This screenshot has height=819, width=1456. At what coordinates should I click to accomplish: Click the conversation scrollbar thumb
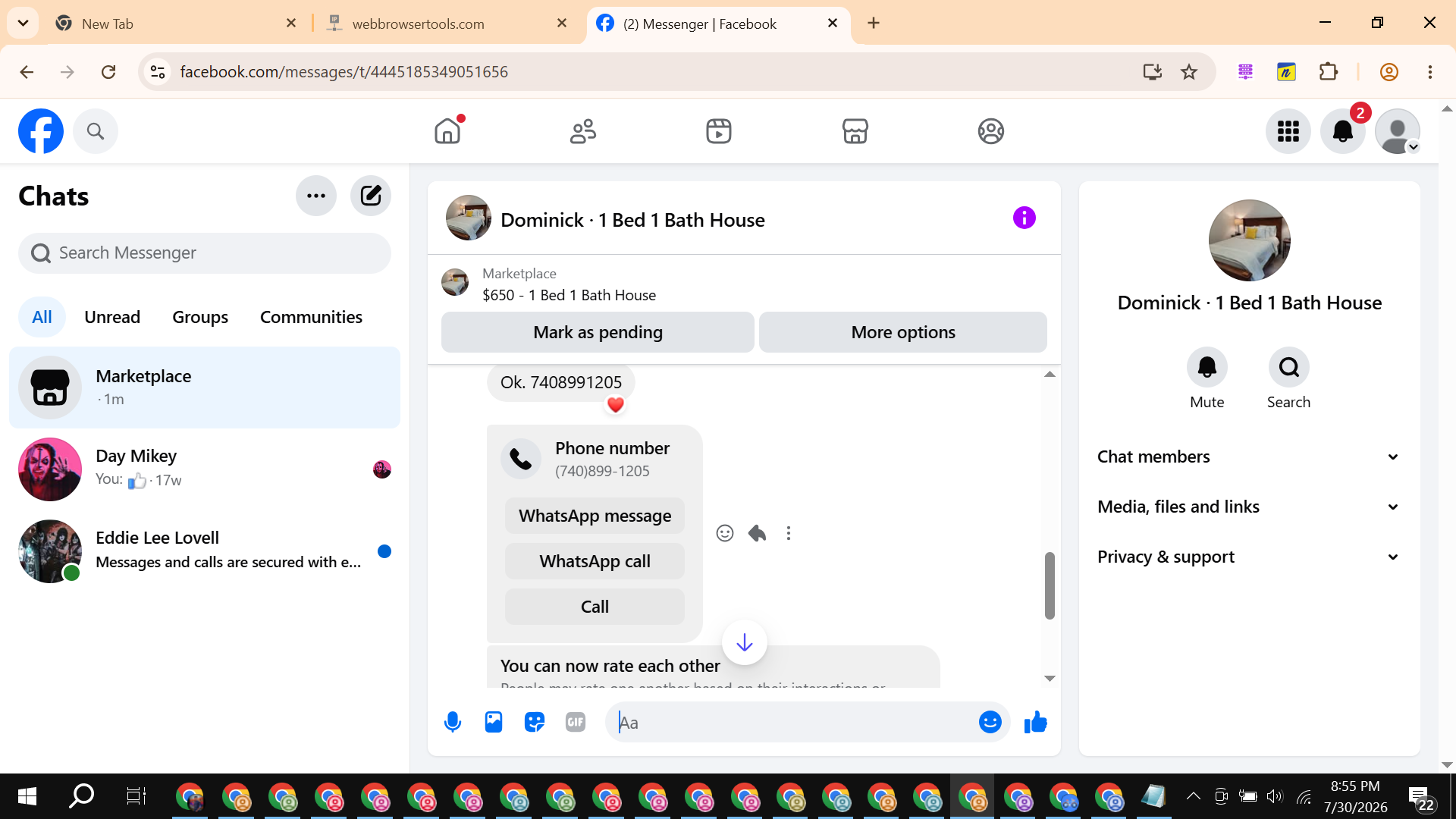click(1050, 585)
